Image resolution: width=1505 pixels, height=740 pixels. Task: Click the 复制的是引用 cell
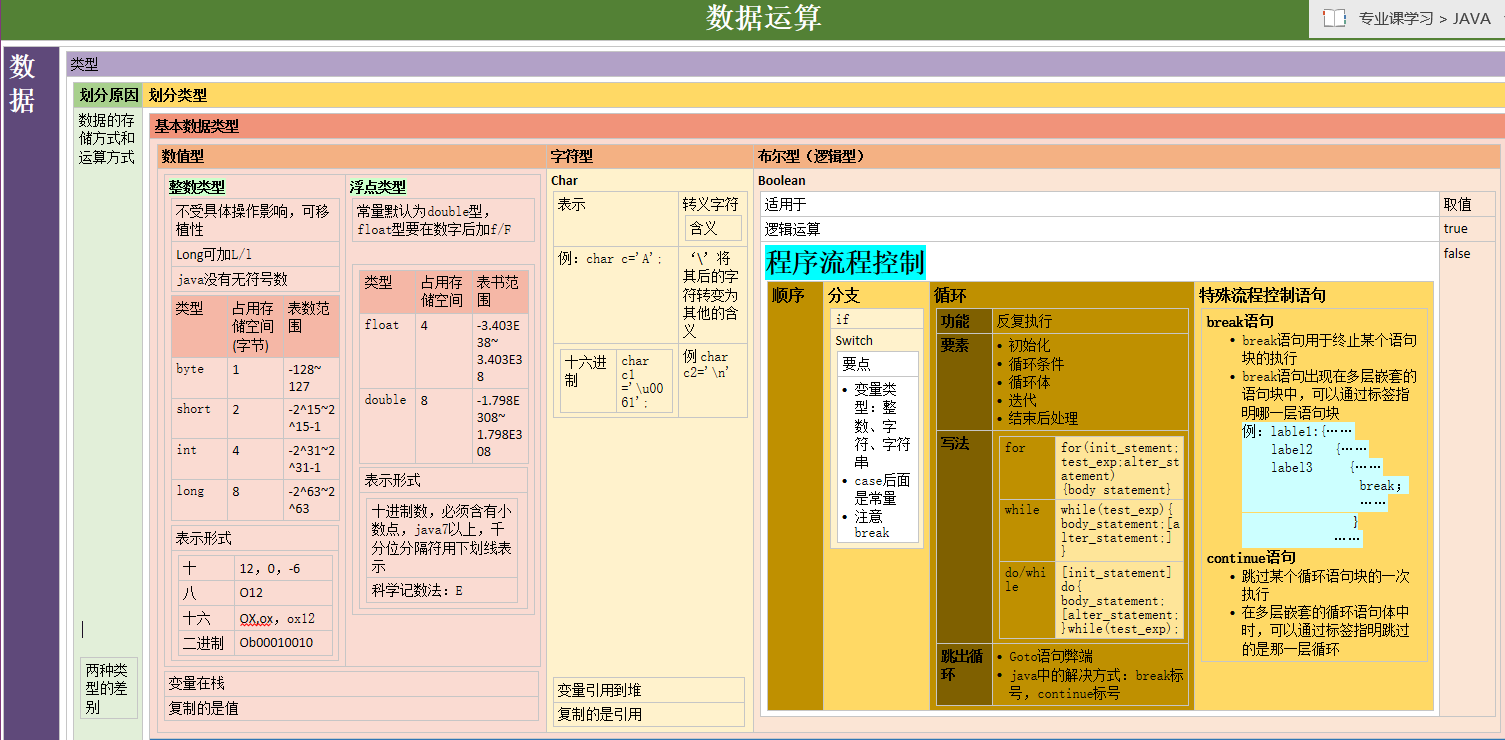(x=649, y=714)
